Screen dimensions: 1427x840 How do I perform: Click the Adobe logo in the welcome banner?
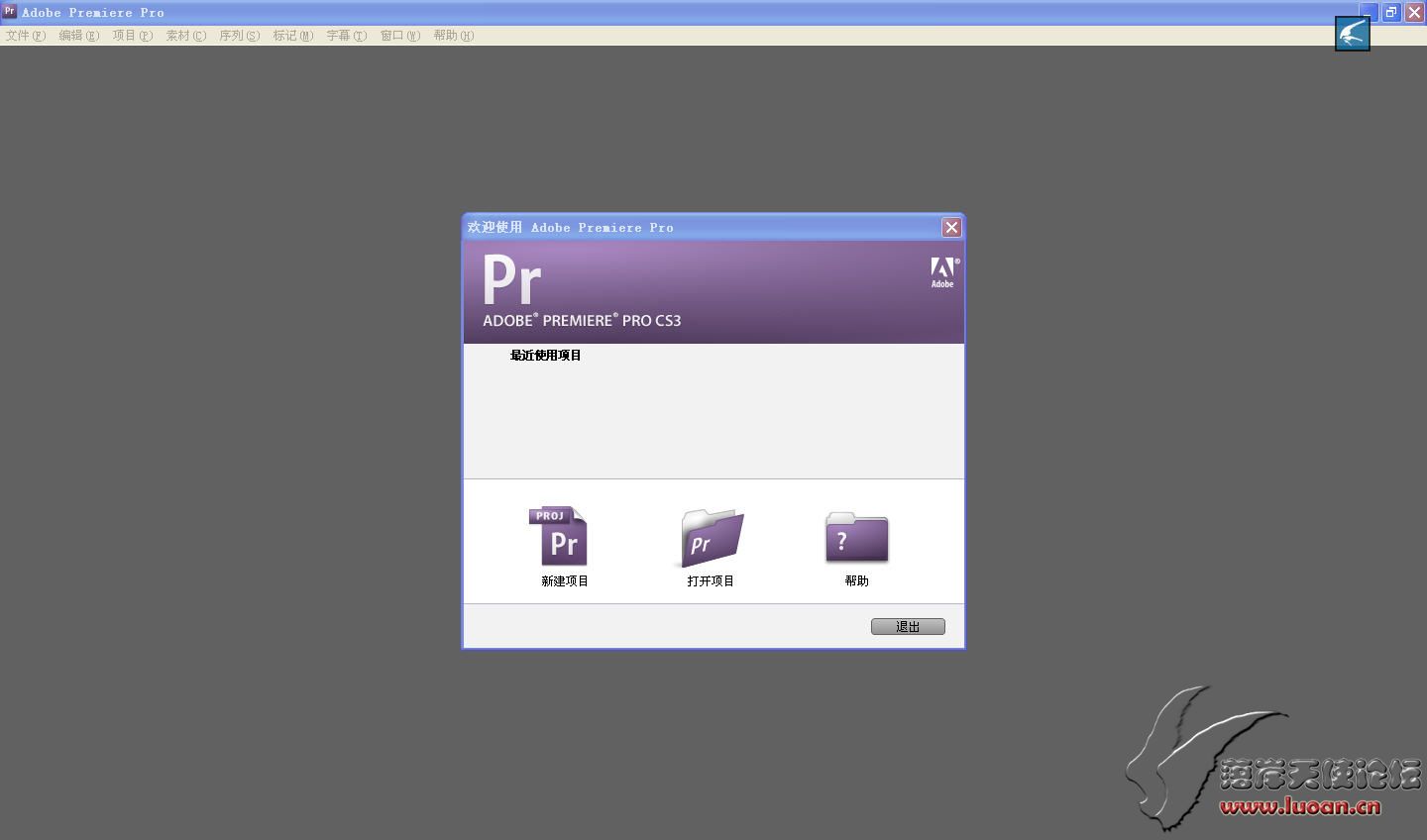943,272
